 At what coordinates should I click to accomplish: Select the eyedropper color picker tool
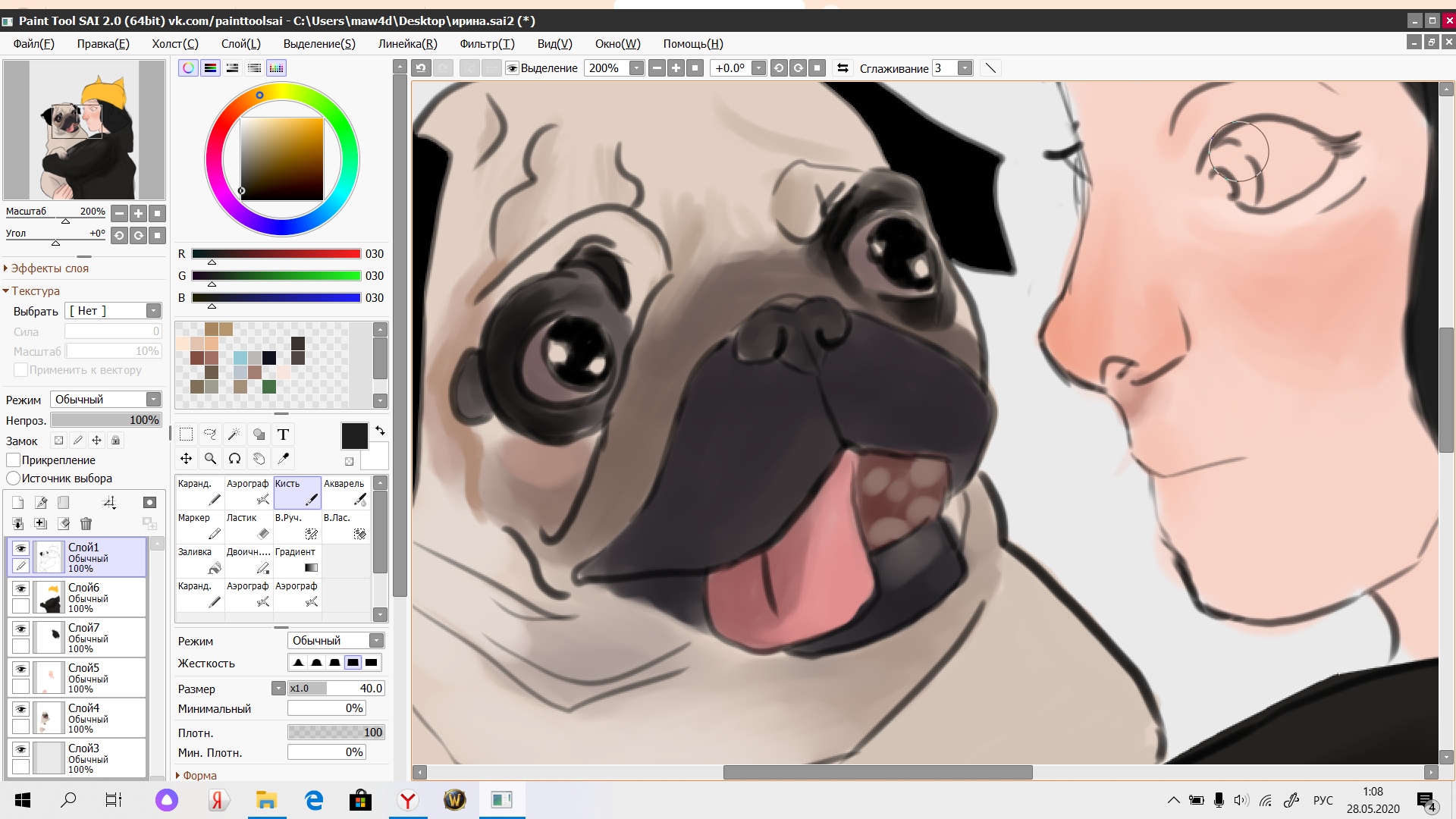283,458
